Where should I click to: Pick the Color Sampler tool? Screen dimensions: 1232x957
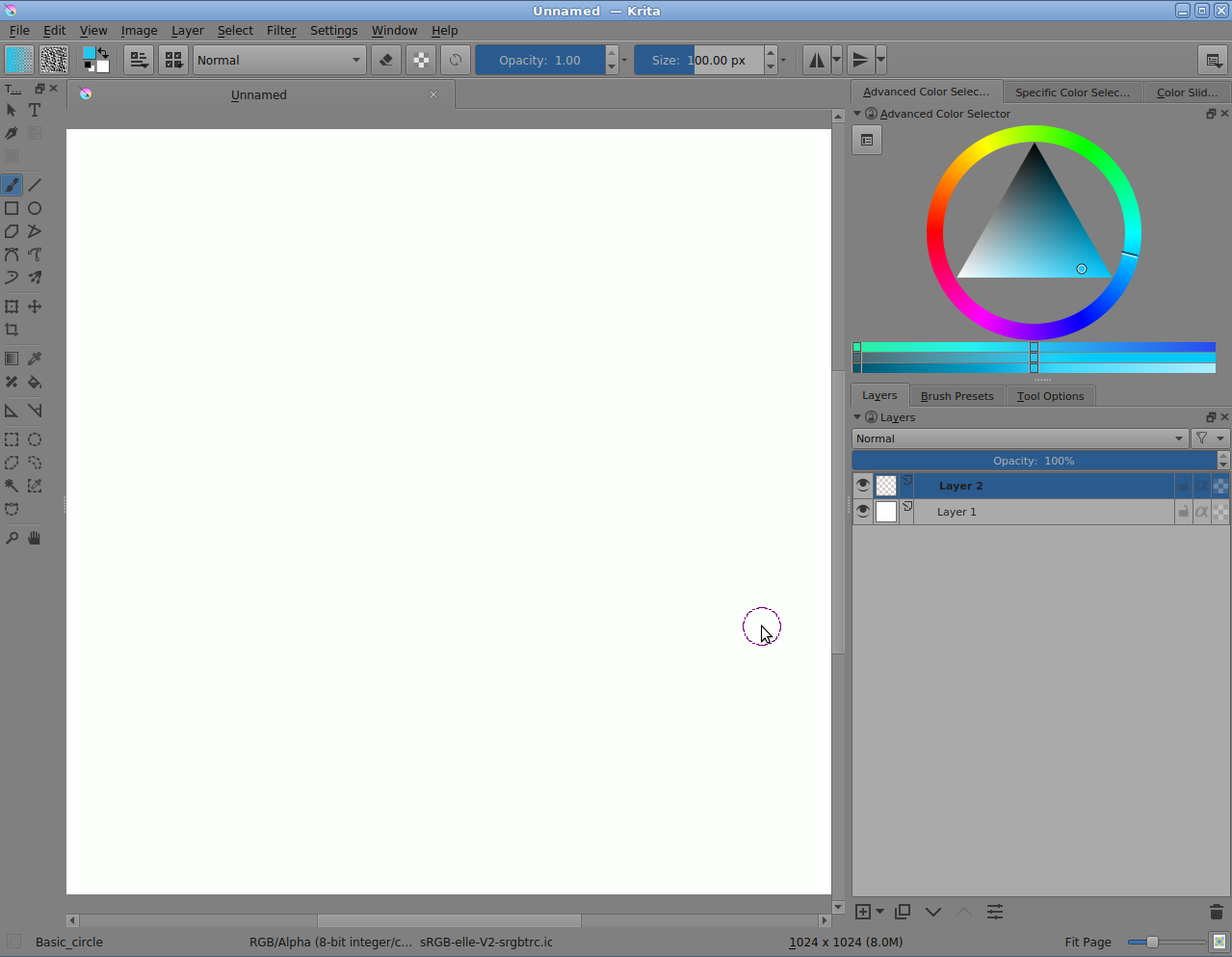(35, 358)
